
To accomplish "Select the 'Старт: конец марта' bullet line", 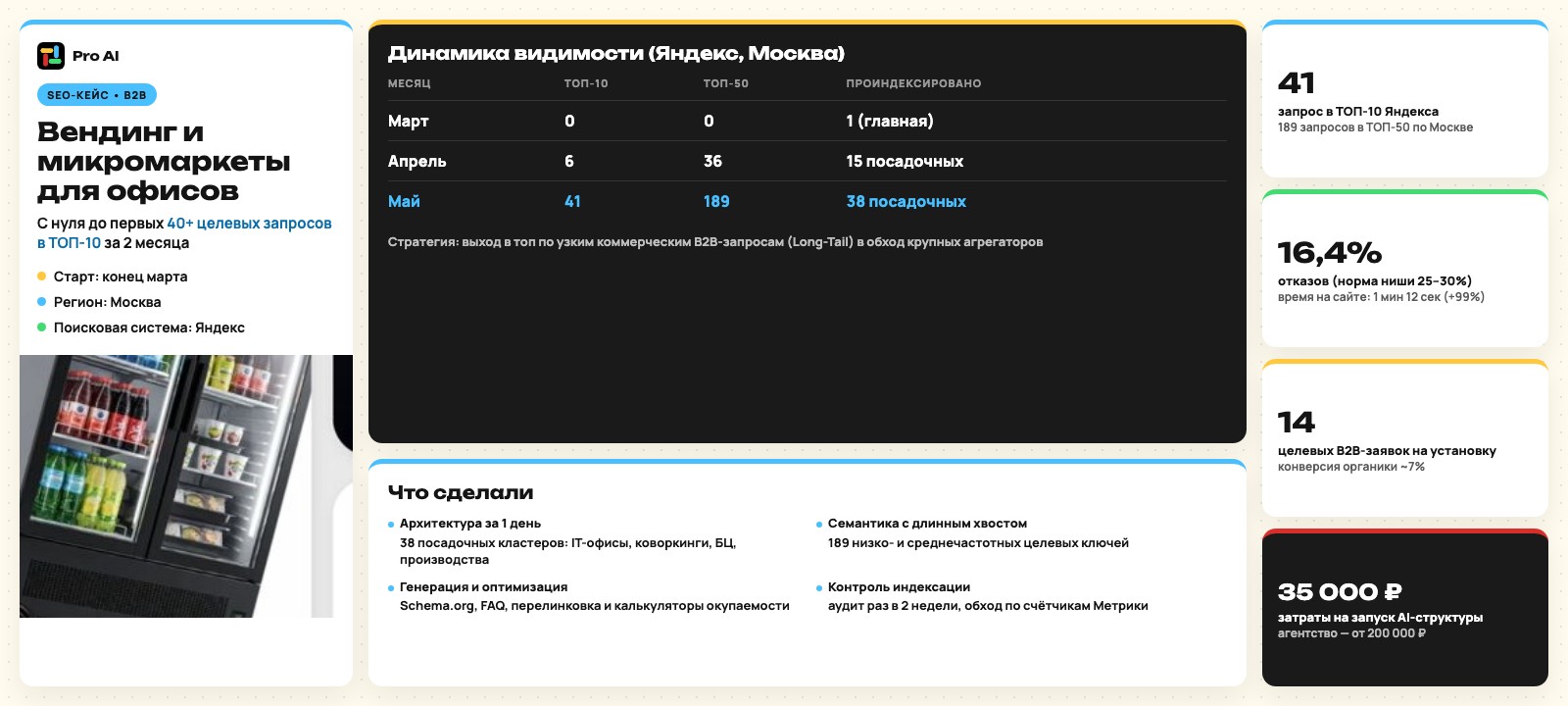I will click(113, 277).
